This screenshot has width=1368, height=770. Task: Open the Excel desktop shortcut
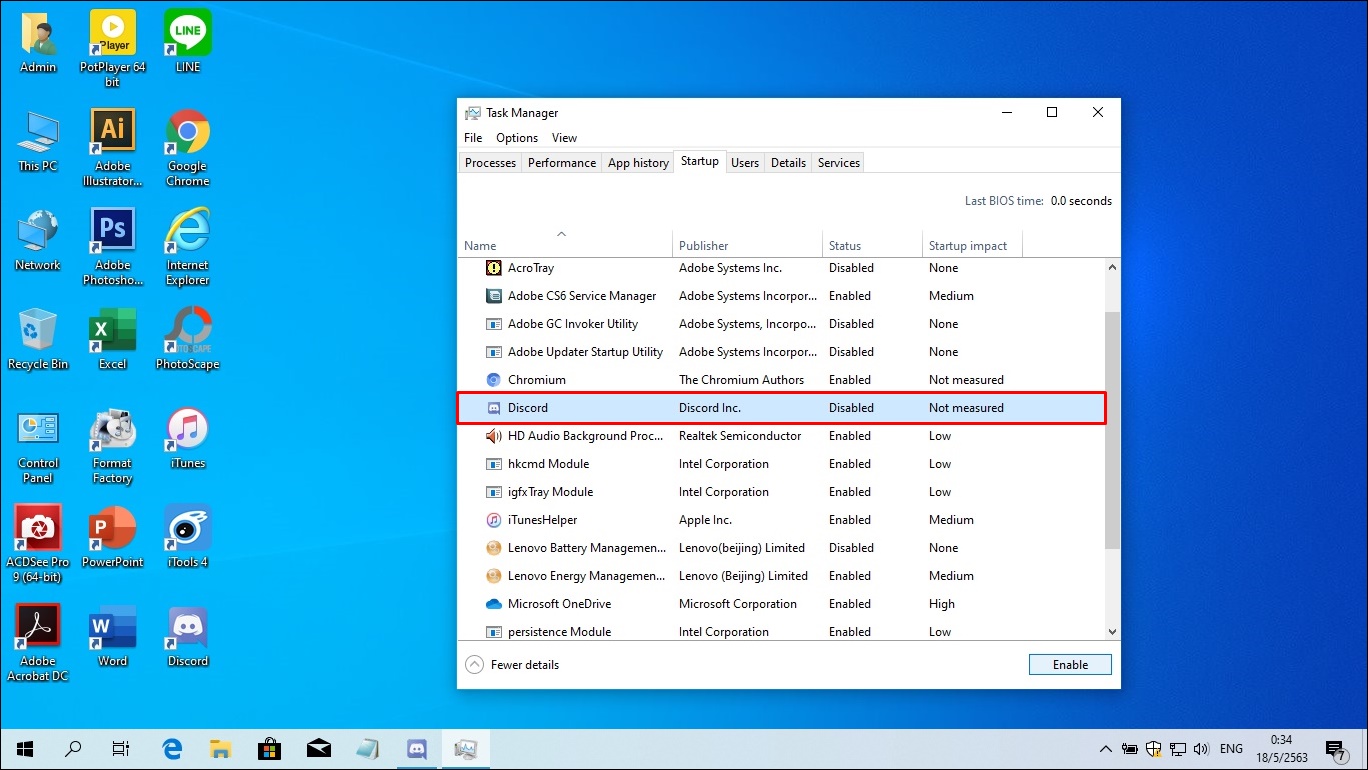113,339
